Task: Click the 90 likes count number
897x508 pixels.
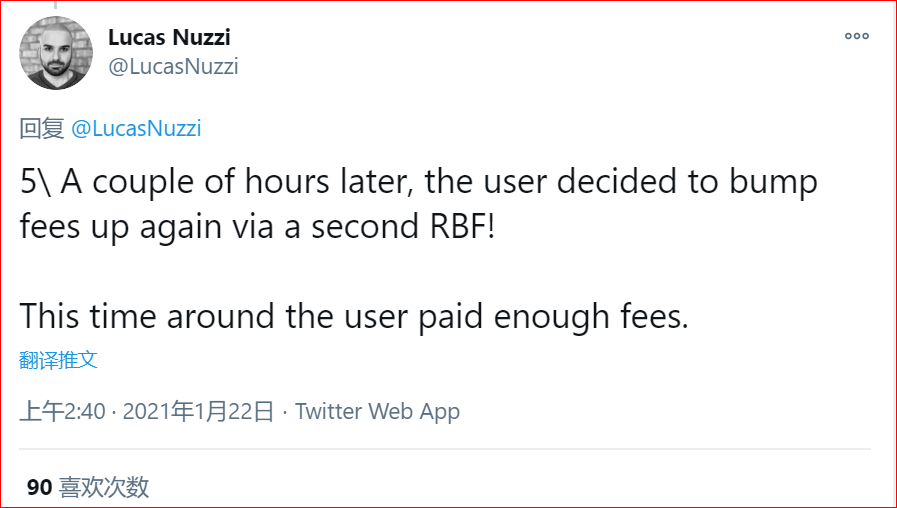Action: pyautogui.click(x=39, y=487)
